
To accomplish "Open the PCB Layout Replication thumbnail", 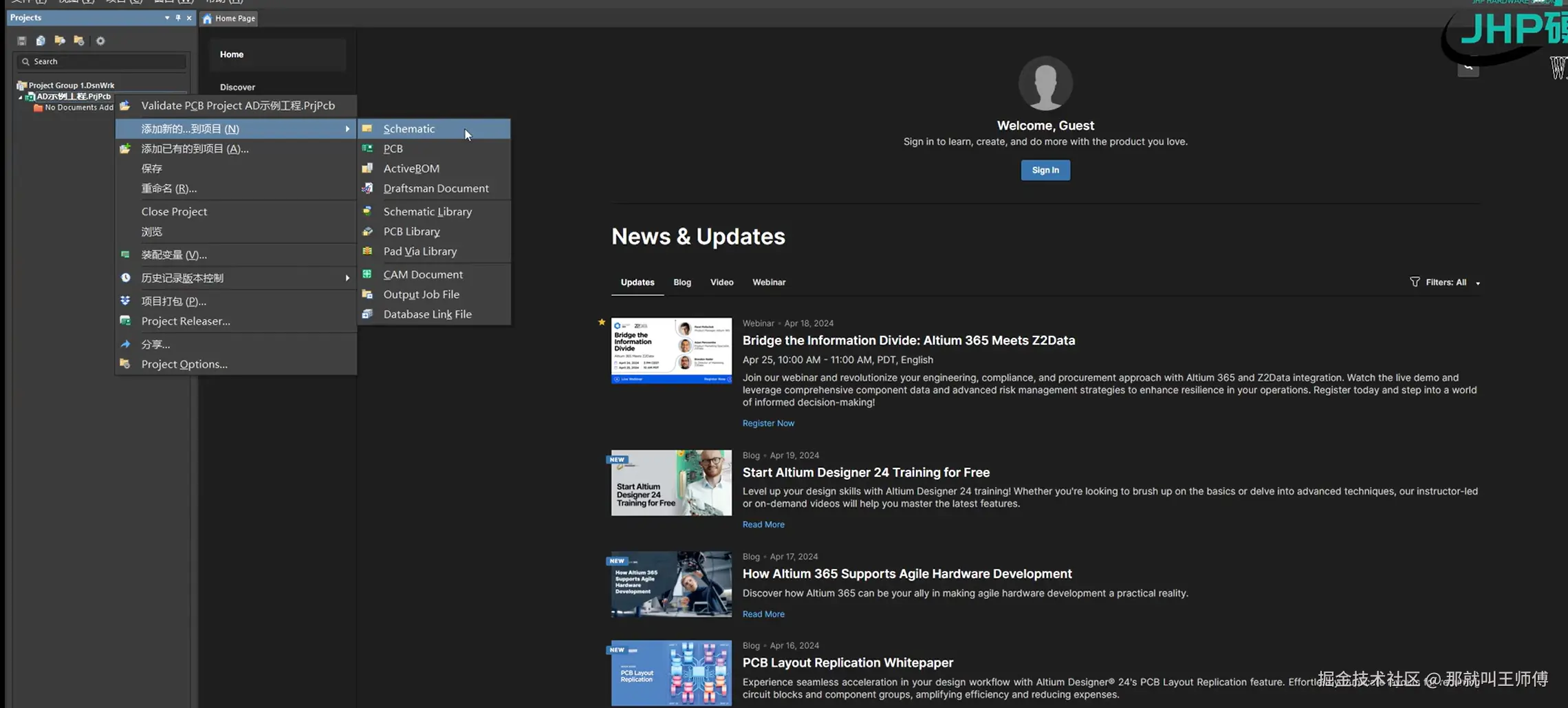I will tap(671, 672).
